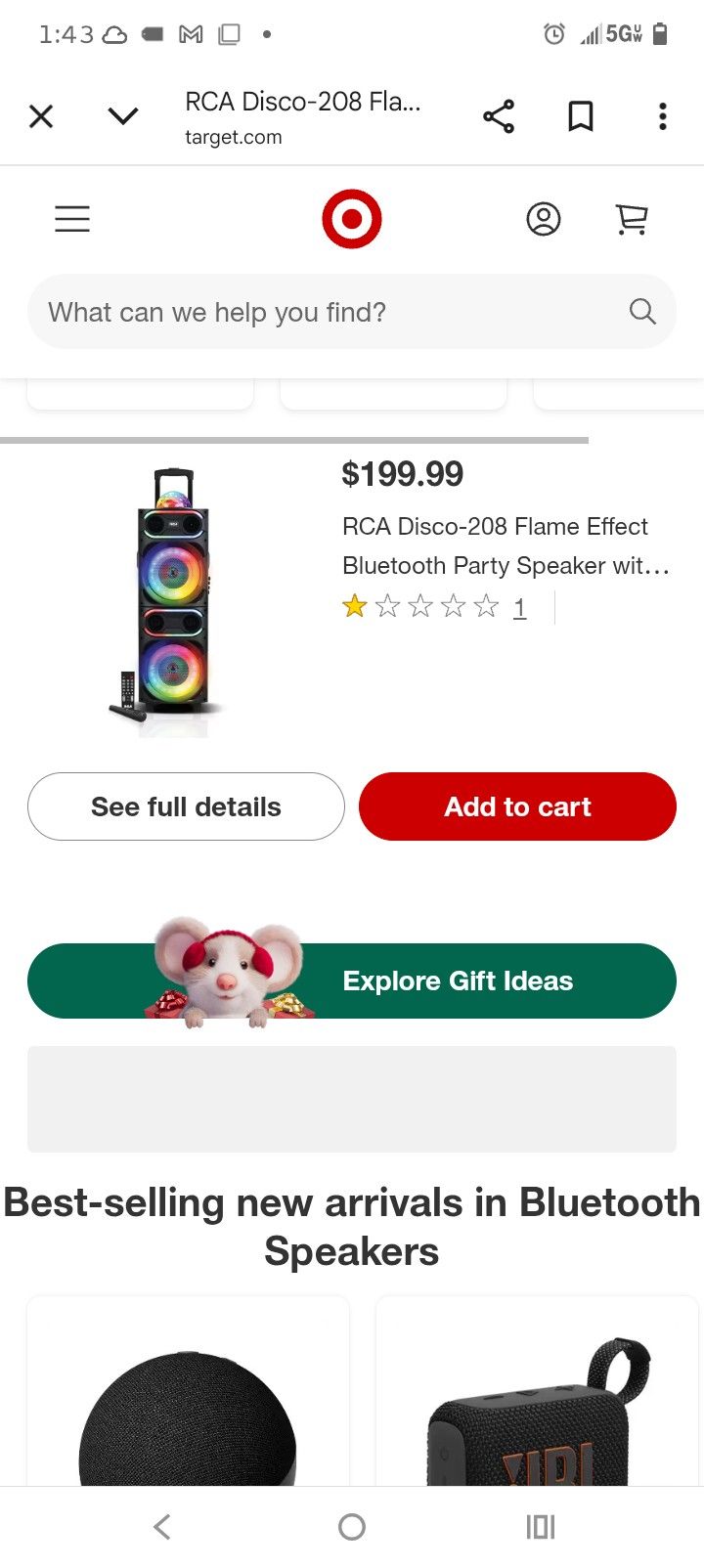View your shopping cart
Viewport: 704px width, 1568px height.
click(x=632, y=220)
